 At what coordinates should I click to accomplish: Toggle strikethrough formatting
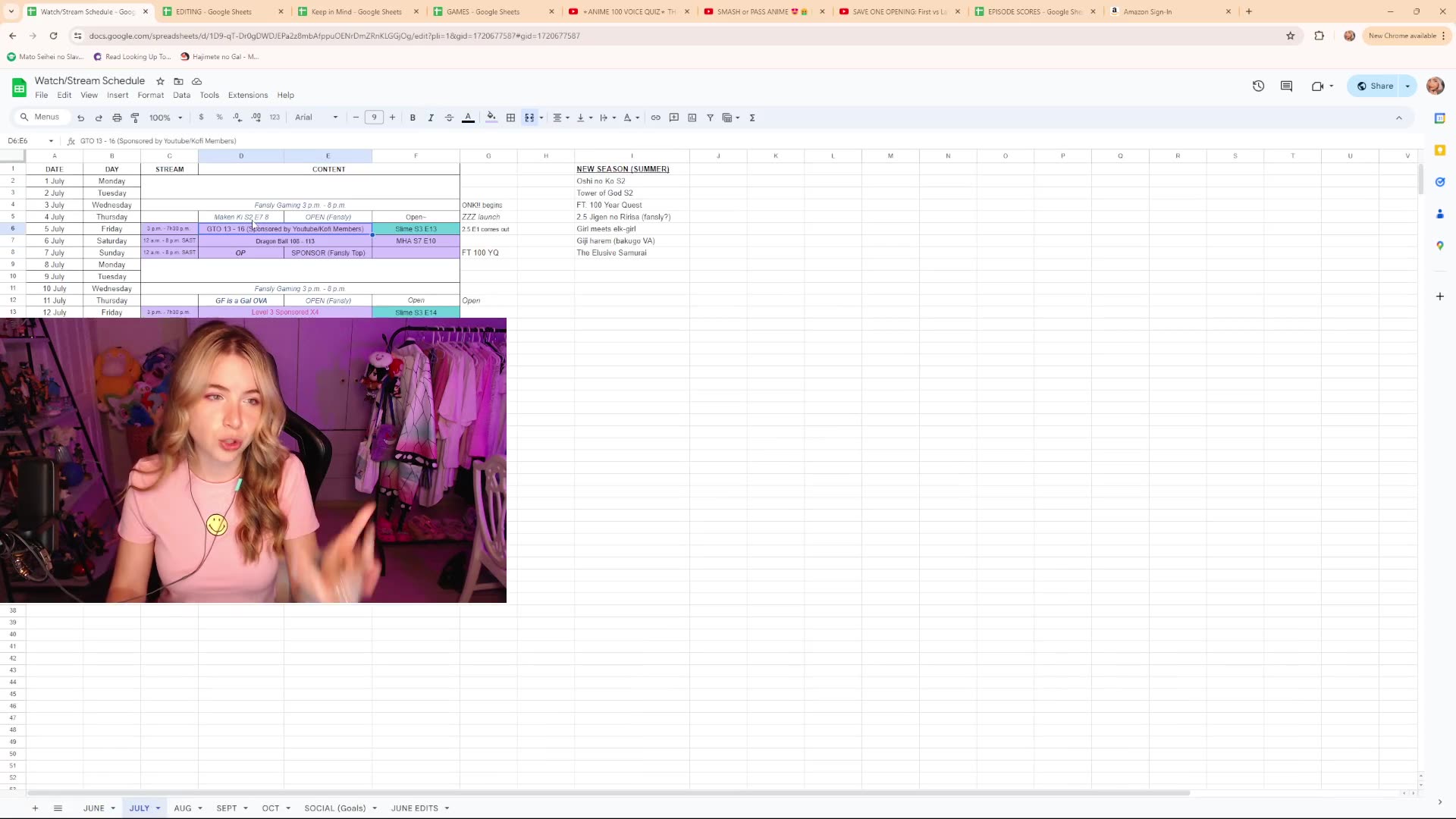coord(449,118)
